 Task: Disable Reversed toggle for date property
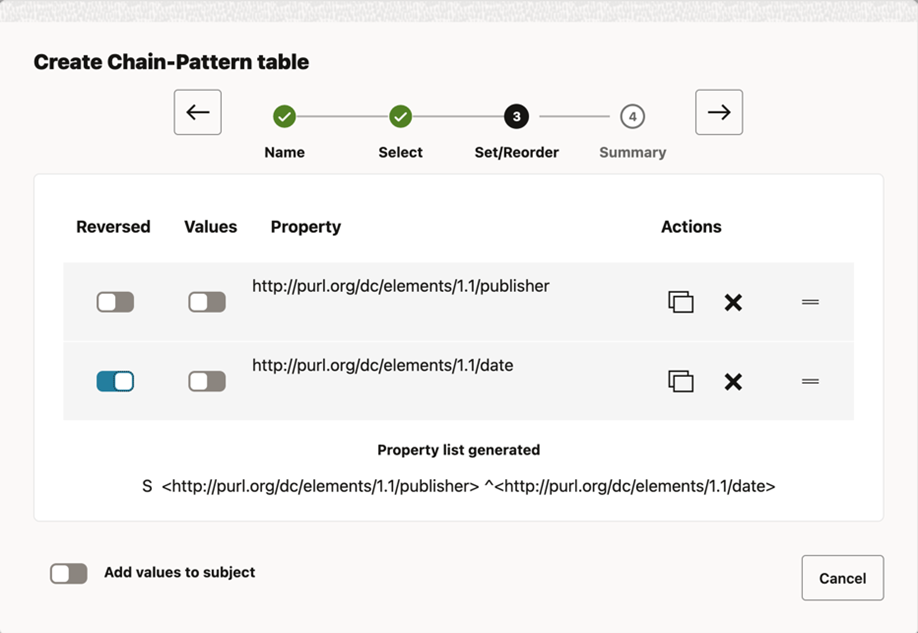click(x=115, y=381)
